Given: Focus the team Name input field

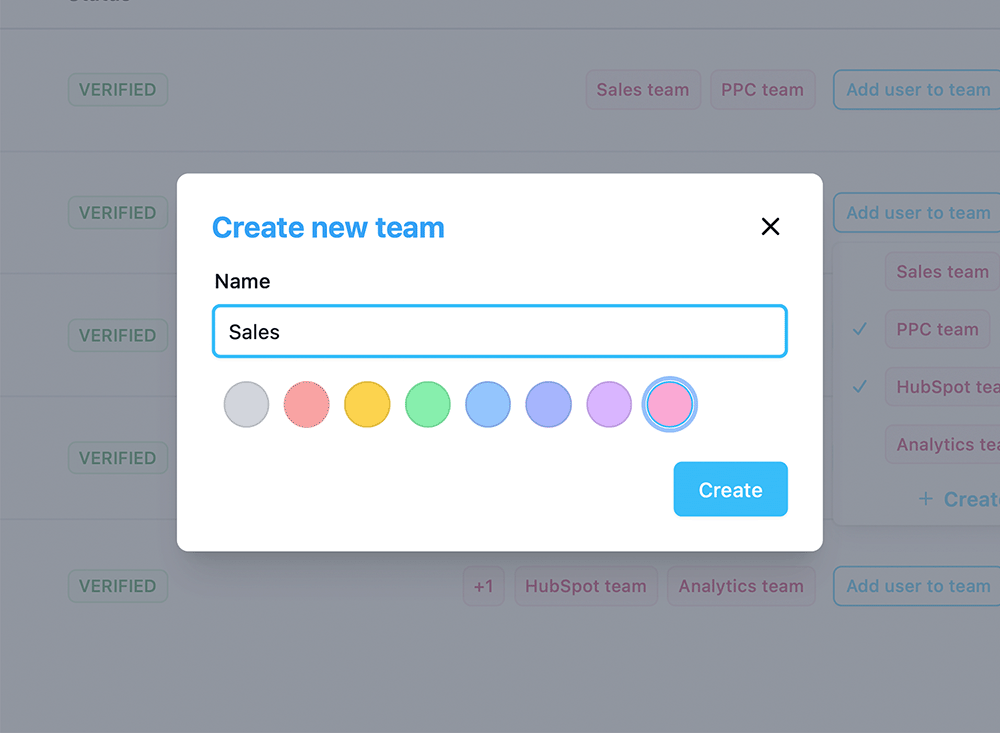Looking at the screenshot, I should click(499, 331).
